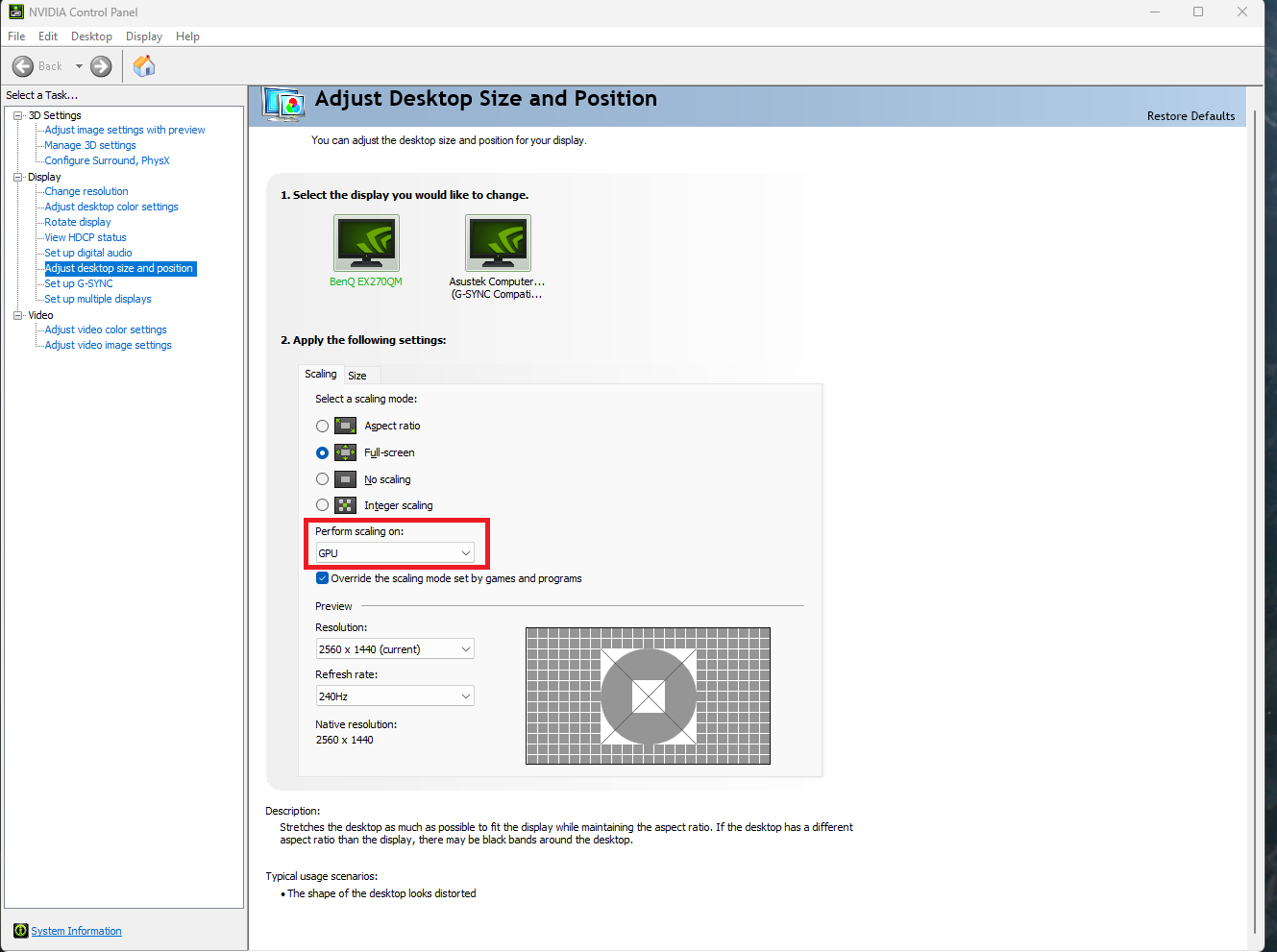Select the Aspect ratio radio button
Screen dimensions: 1277x952
(323, 426)
